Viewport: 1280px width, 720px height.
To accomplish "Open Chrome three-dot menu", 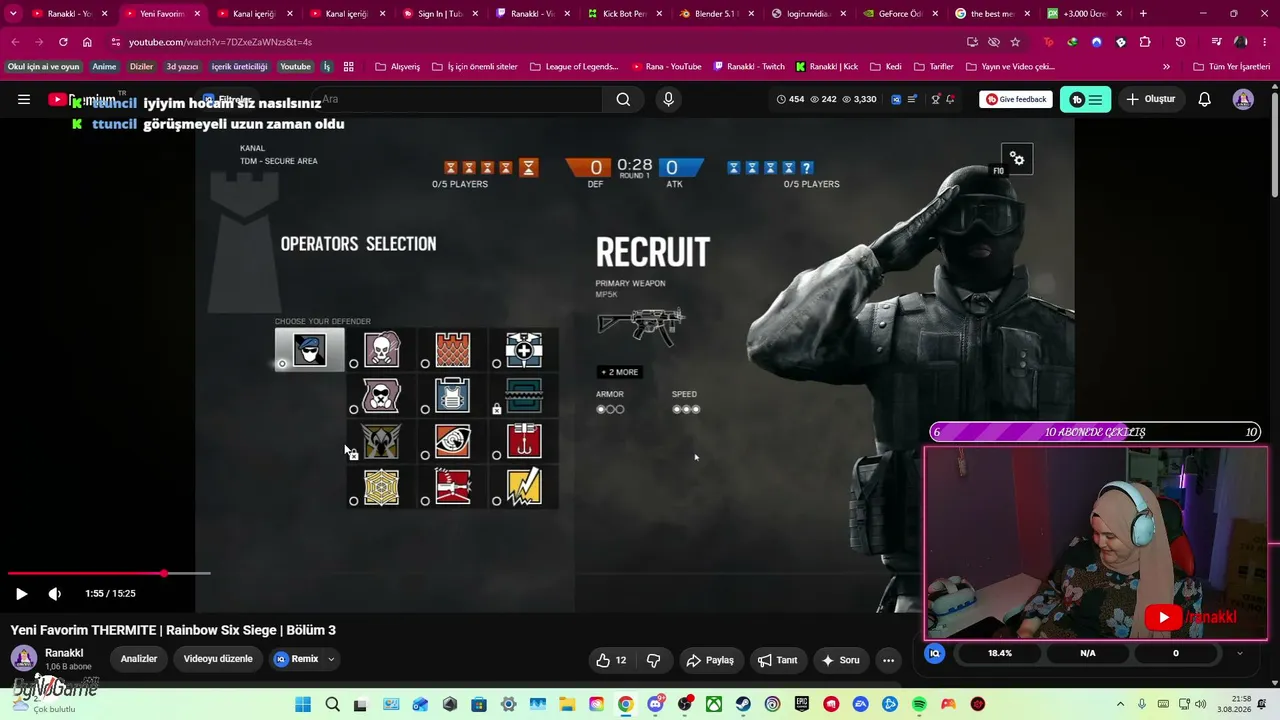I will (x=1264, y=42).
